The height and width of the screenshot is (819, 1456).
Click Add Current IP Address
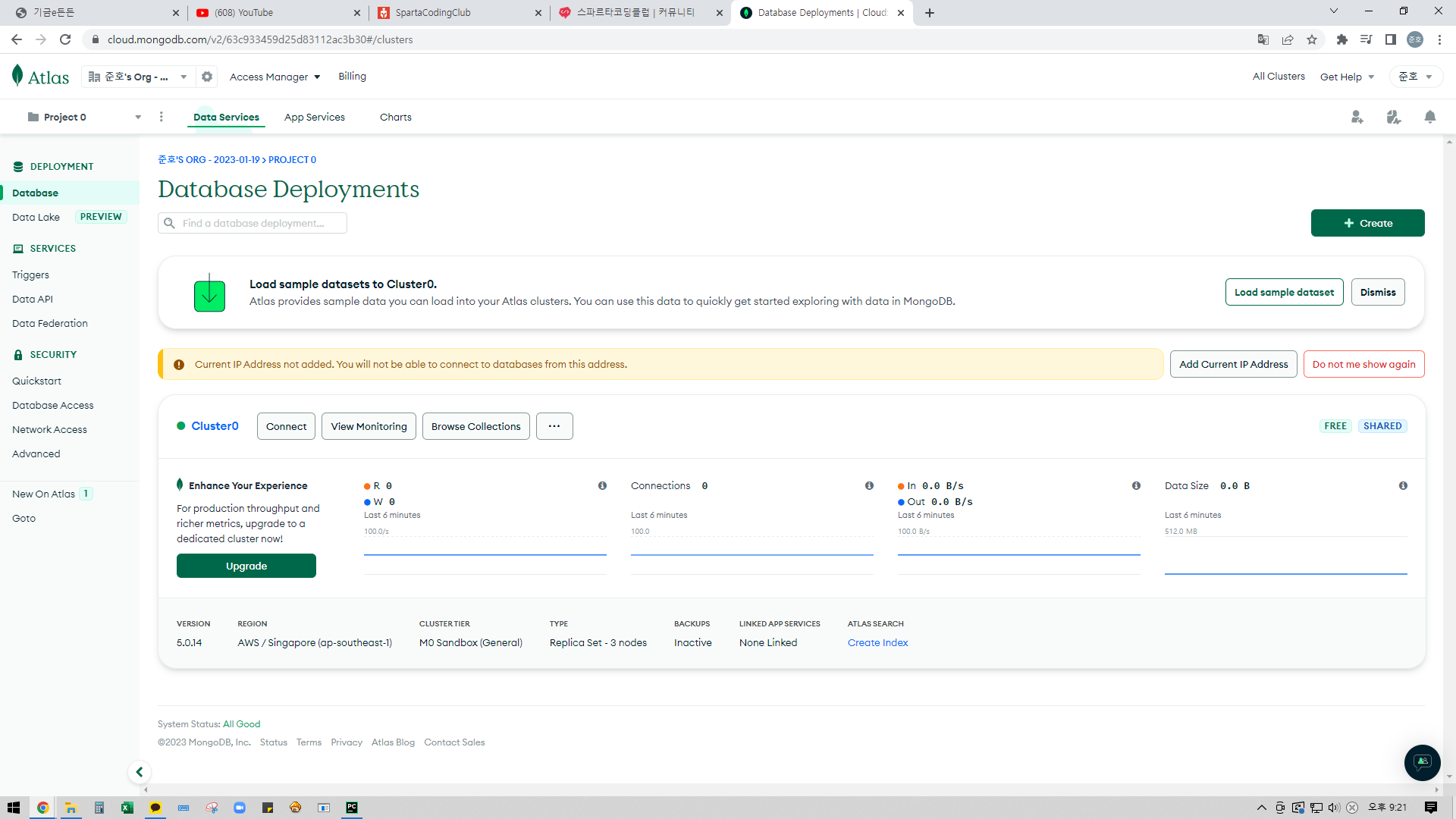tap(1233, 364)
